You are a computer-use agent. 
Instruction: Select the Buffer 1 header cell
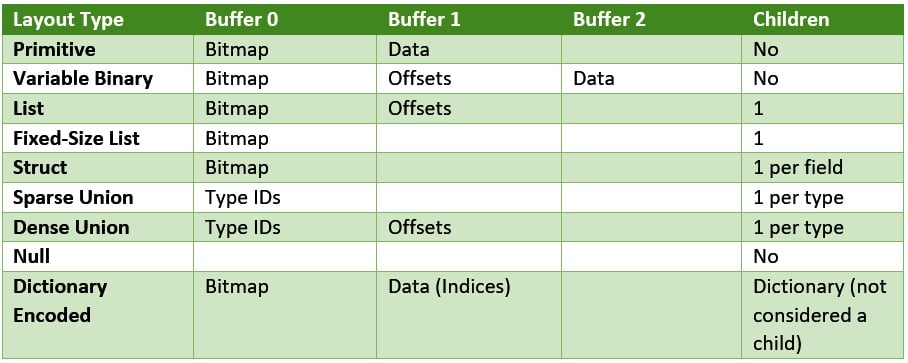point(468,20)
